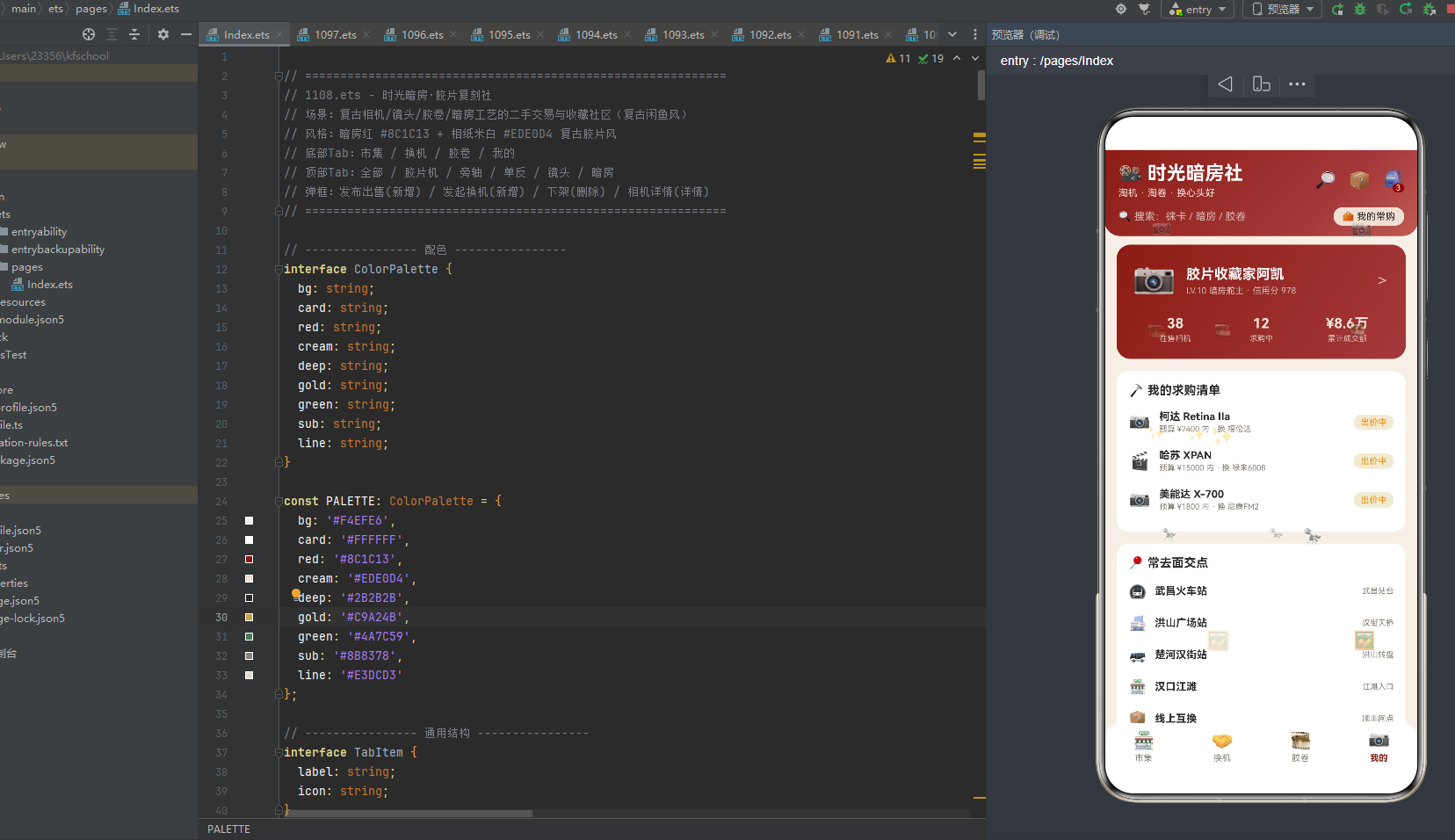Click the package box icon in phone preview

(x=1359, y=179)
